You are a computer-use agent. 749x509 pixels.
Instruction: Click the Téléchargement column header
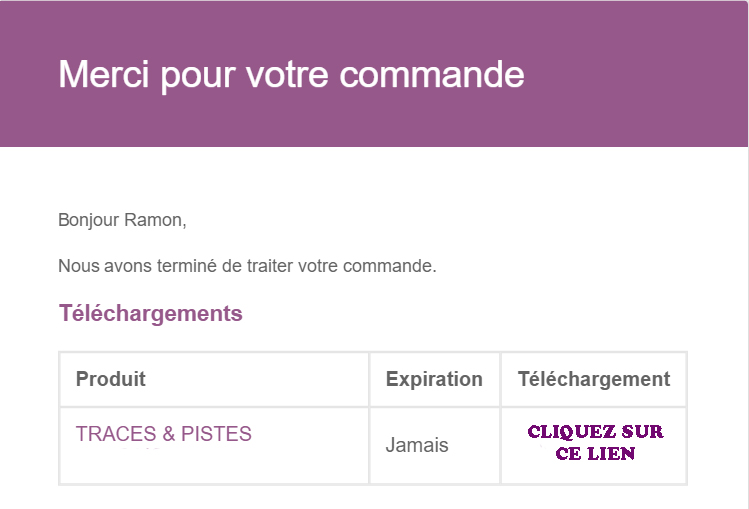594,379
